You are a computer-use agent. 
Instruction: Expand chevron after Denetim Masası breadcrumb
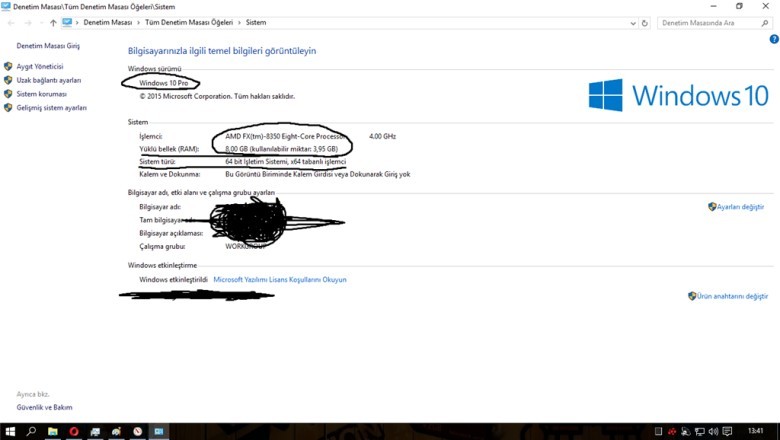pyautogui.click(x=139, y=23)
